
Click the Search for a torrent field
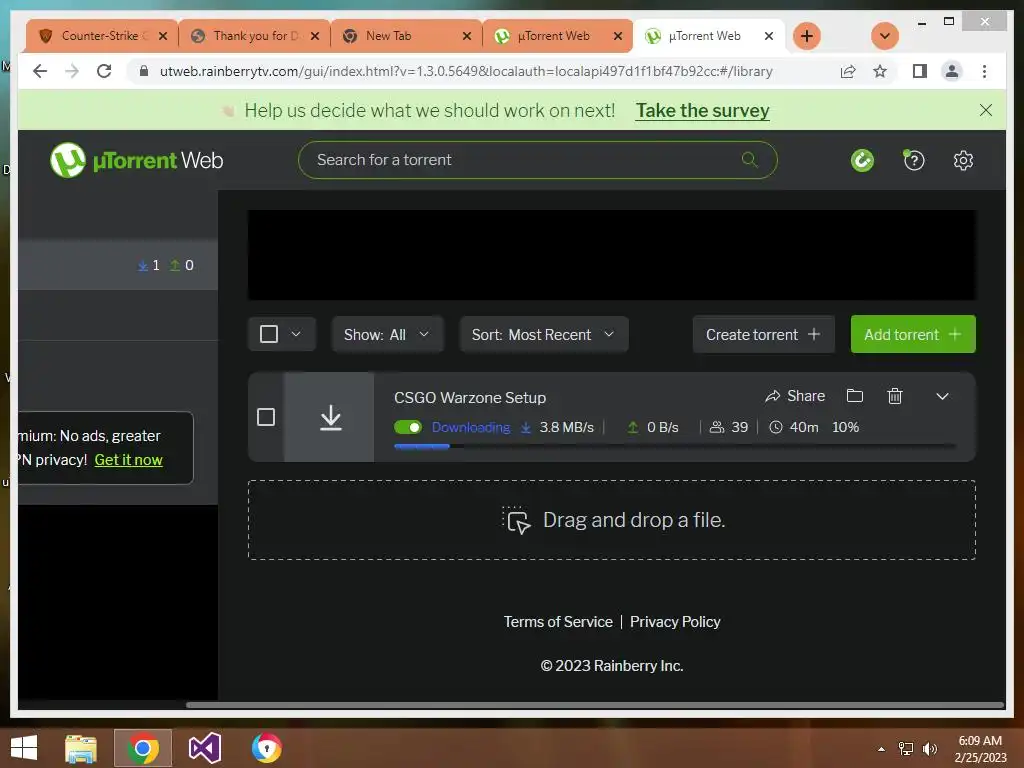click(x=537, y=160)
